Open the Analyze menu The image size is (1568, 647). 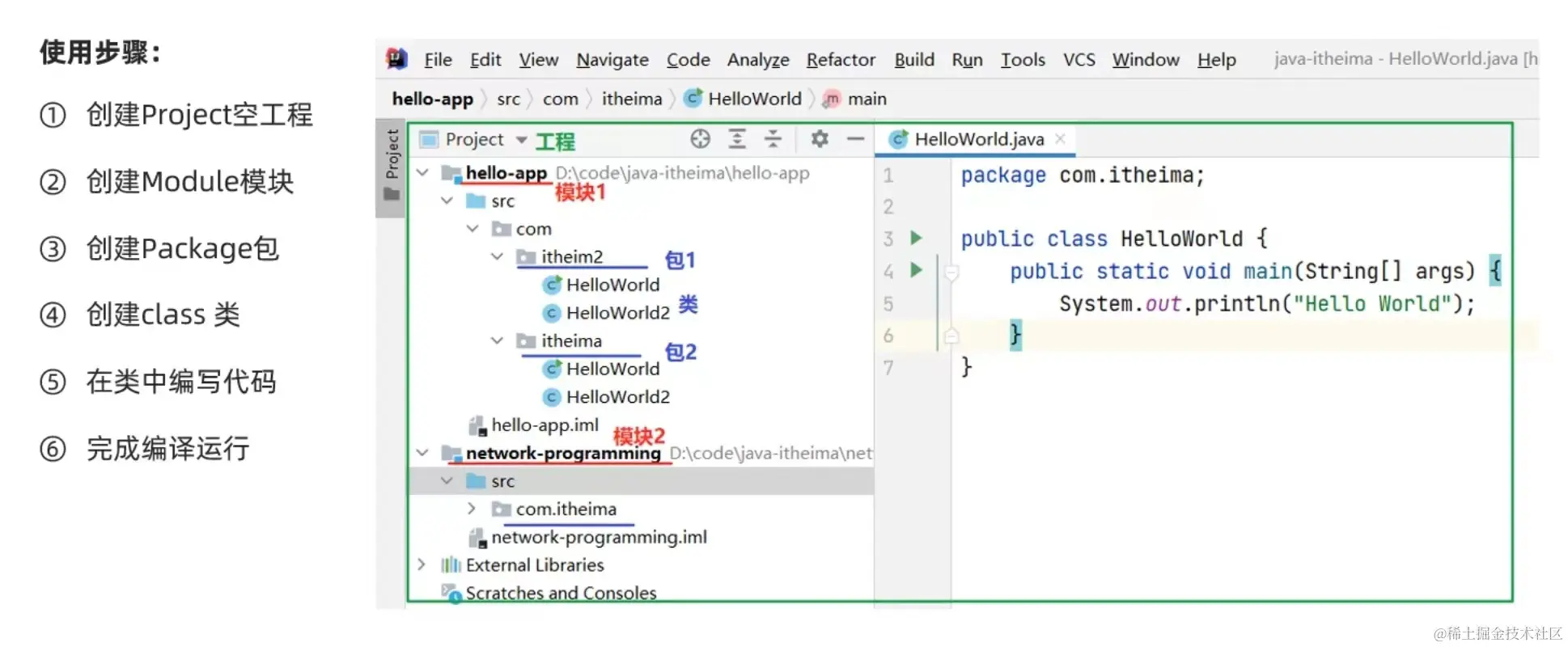(x=758, y=60)
